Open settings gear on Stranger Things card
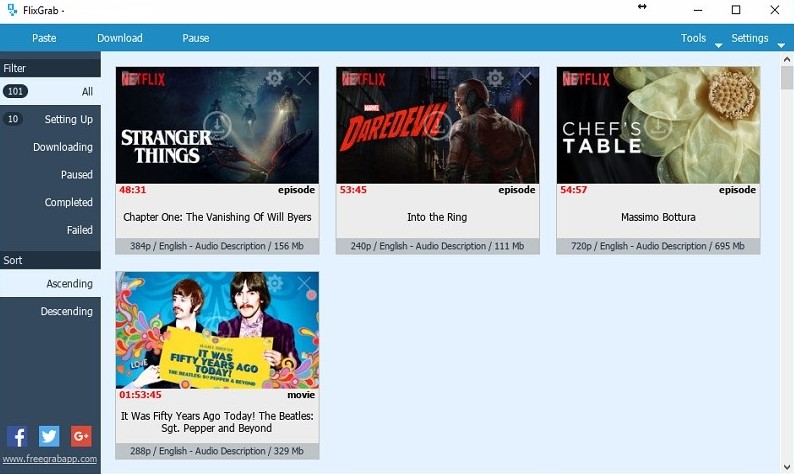Screen dimensions: 794x474 [274, 78]
